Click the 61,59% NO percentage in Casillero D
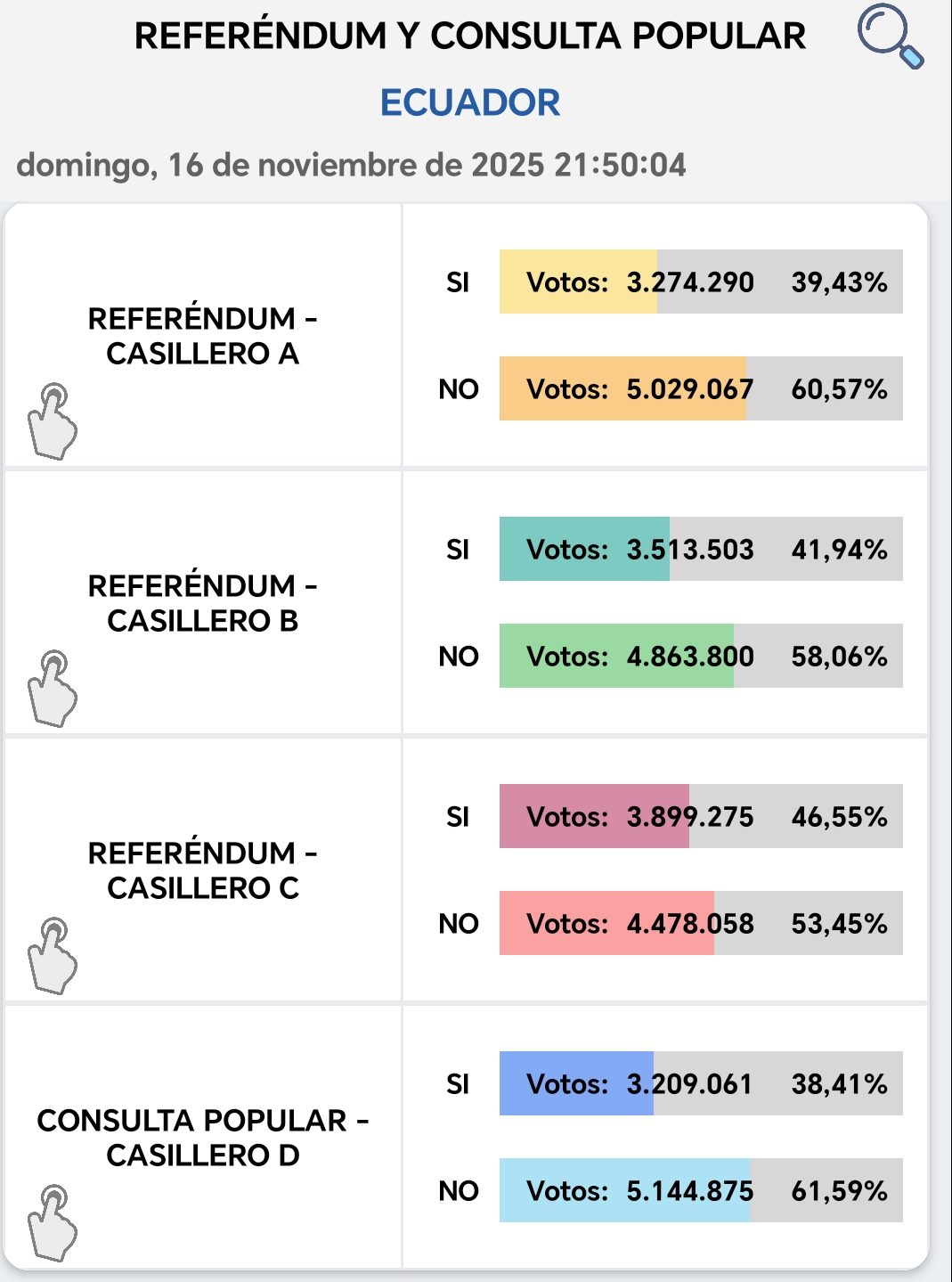The image size is (952, 1282). (x=839, y=1191)
